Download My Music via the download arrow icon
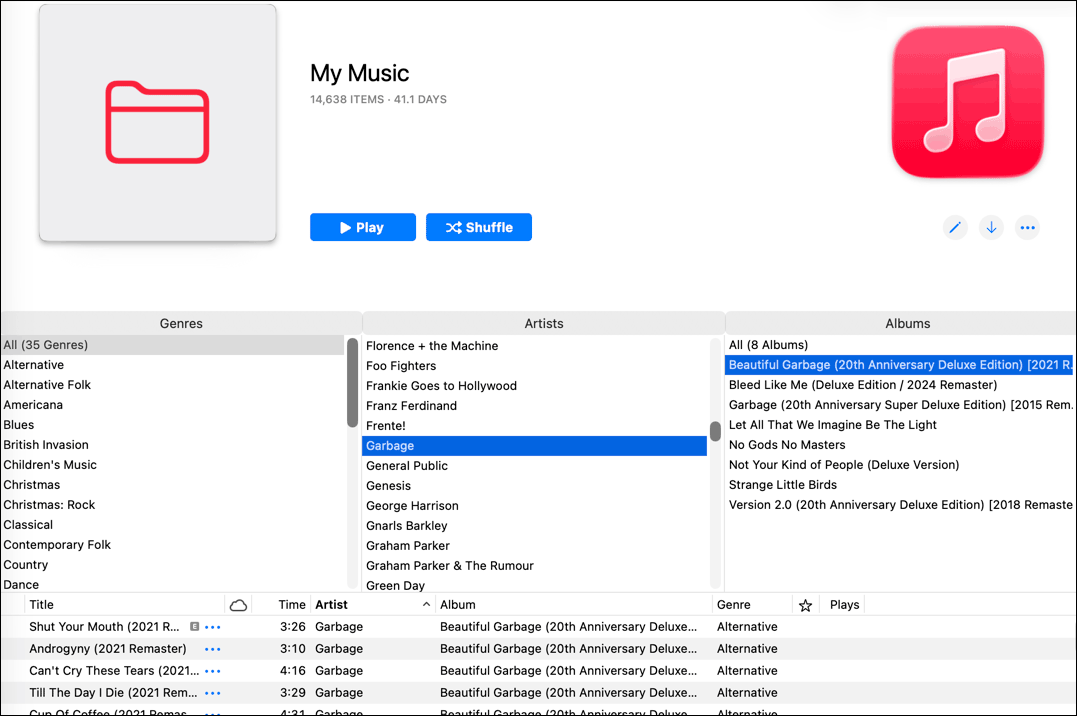This screenshot has height=716, width=1077. 991,227
